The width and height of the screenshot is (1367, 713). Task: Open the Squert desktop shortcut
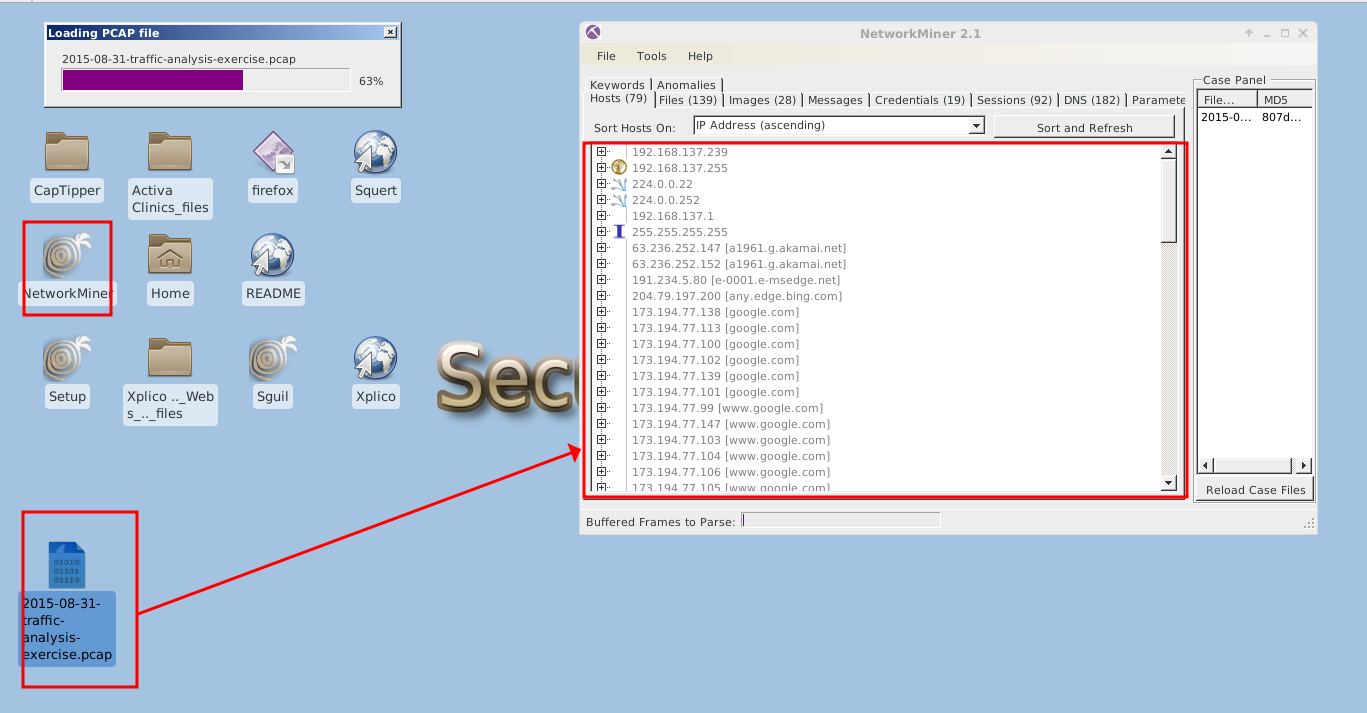coord(375,152)
